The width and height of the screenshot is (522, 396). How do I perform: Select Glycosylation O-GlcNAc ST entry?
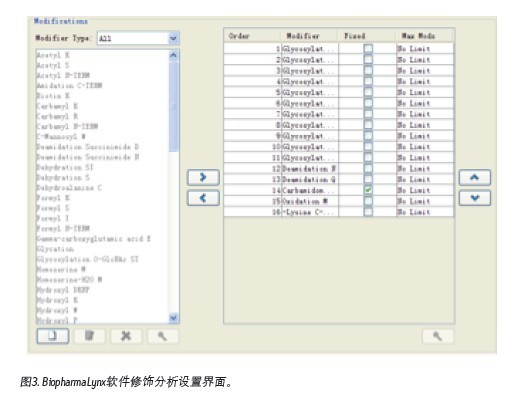tap(87, 259)
